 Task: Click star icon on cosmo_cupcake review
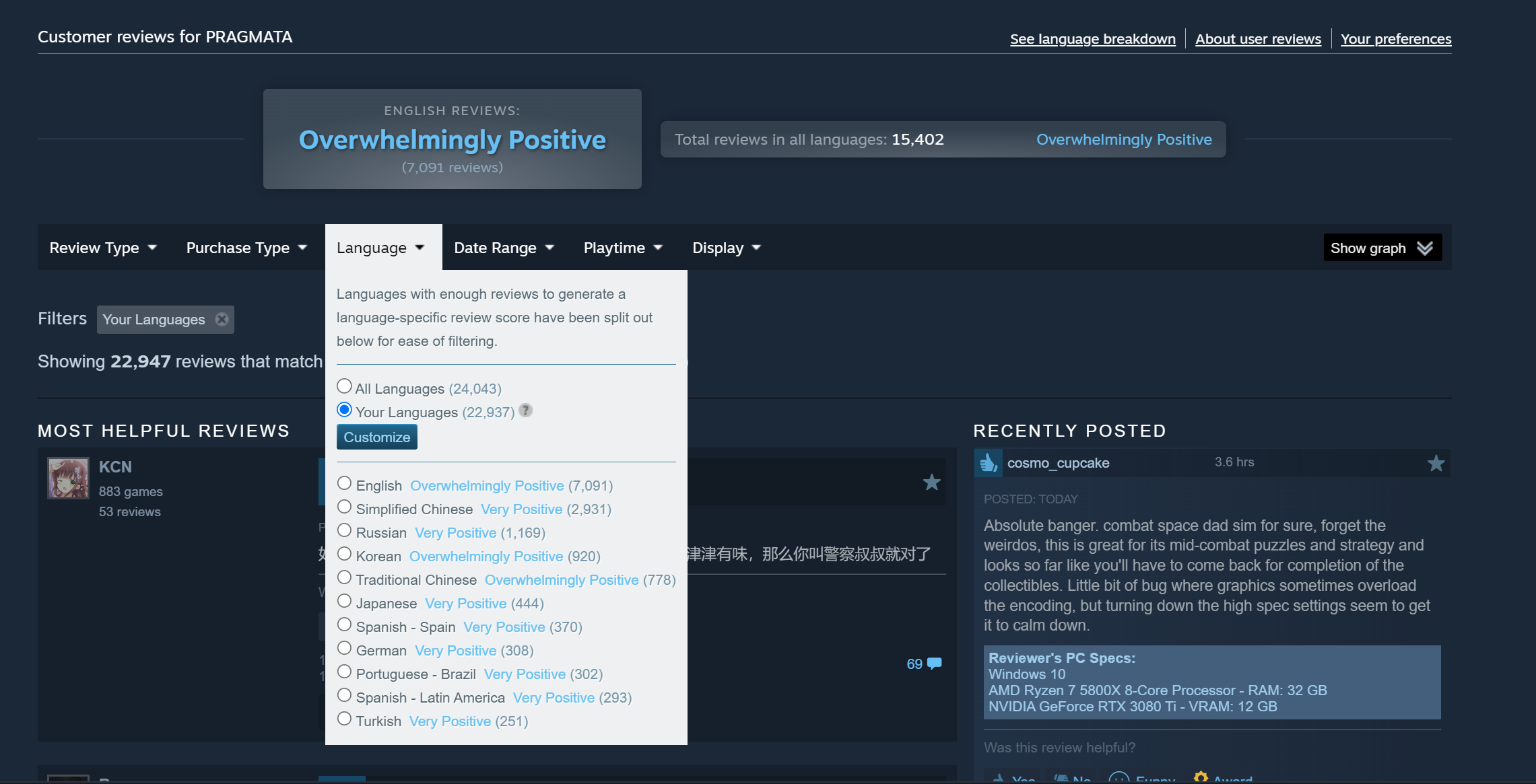click(x=1436, y=463)
